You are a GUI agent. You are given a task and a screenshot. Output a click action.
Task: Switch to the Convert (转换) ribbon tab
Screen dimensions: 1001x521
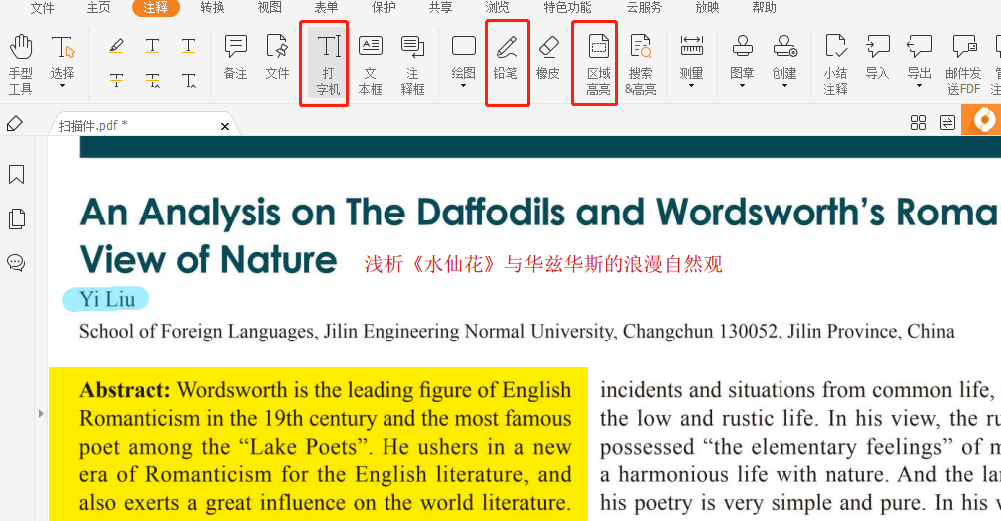[212, 8]
